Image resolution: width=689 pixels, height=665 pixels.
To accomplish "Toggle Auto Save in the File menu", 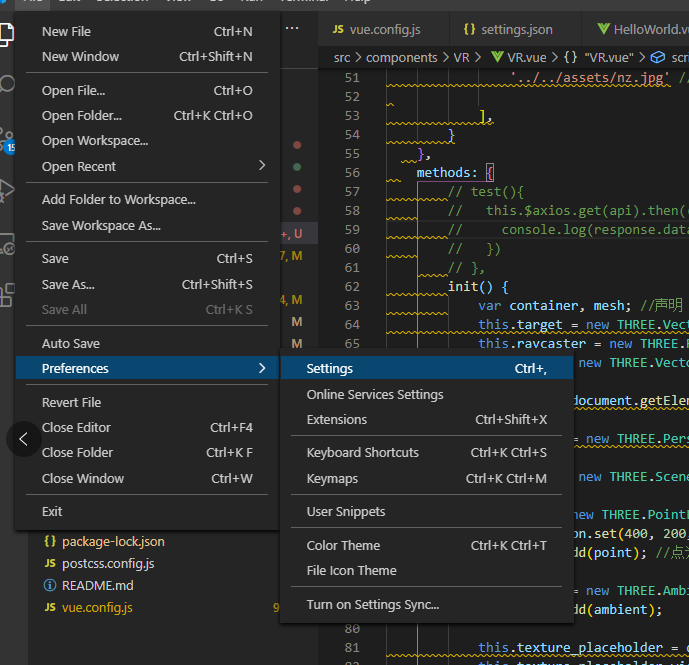I will tap(70, 343).
